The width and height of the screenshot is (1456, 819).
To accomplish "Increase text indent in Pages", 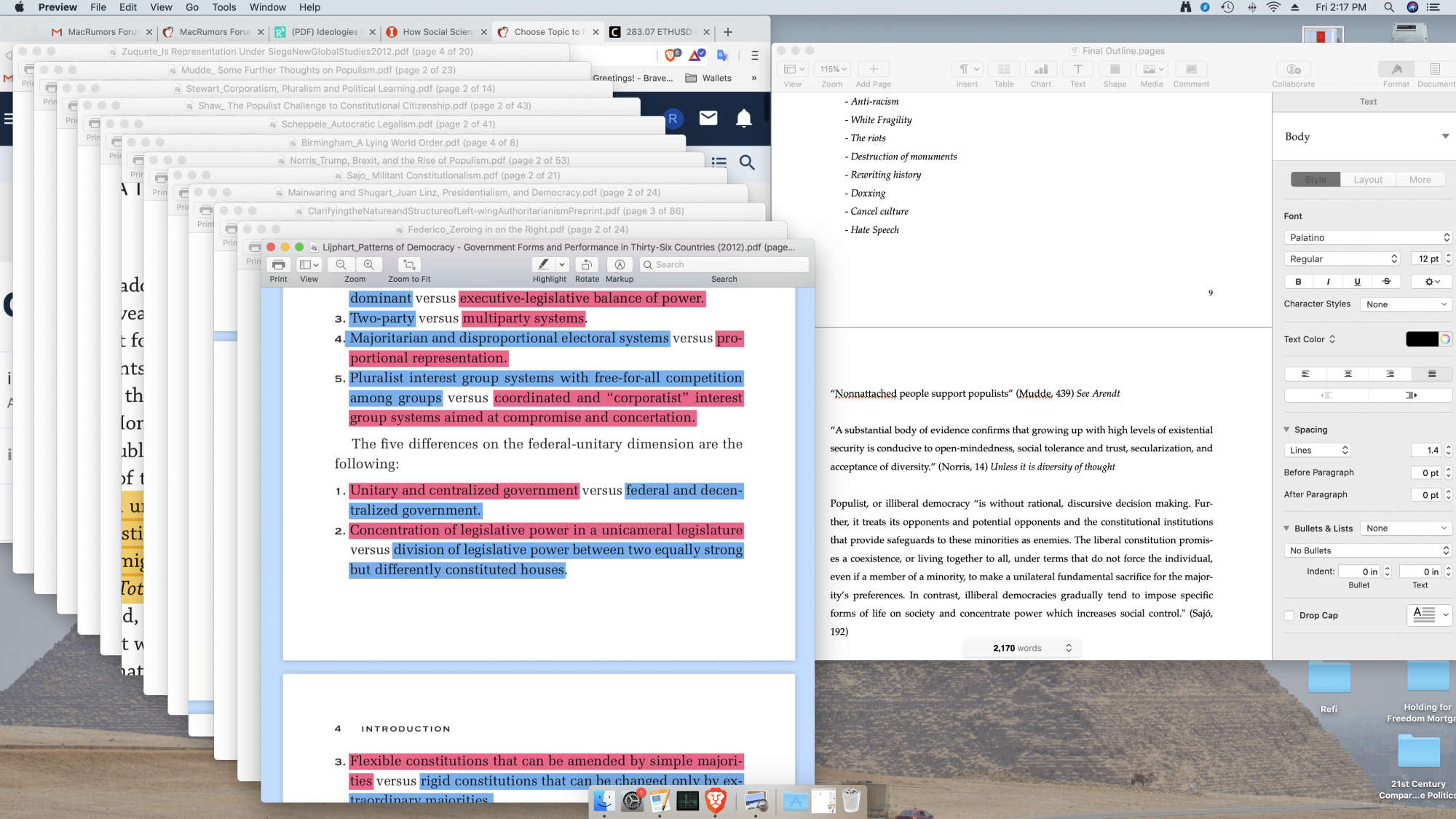I will (1411, 395).
